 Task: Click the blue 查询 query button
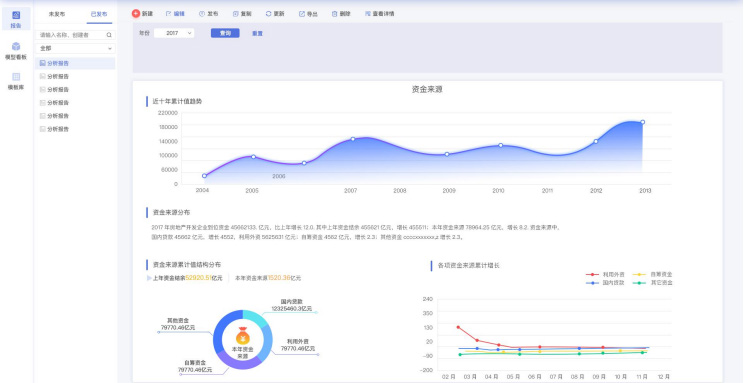click(x=225, y=33)
